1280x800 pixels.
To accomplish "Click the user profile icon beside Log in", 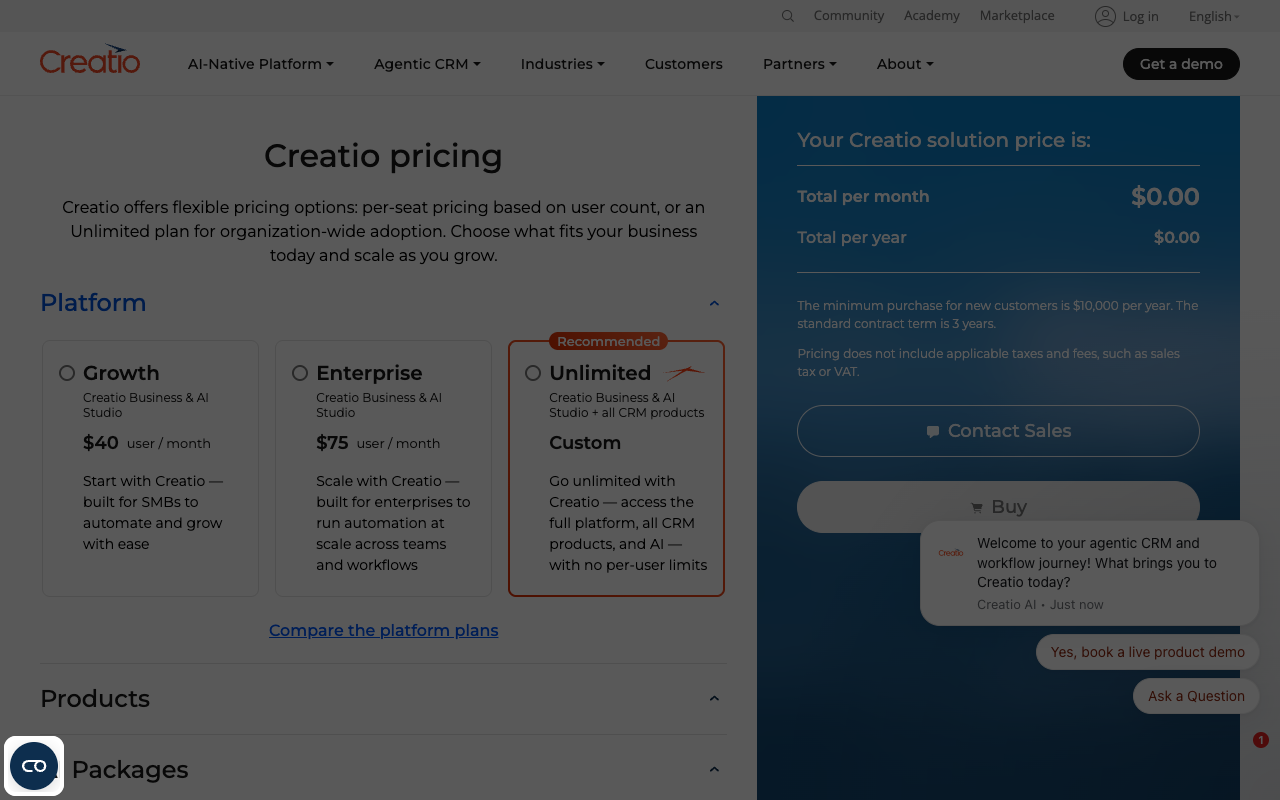I will point(1105,16).
